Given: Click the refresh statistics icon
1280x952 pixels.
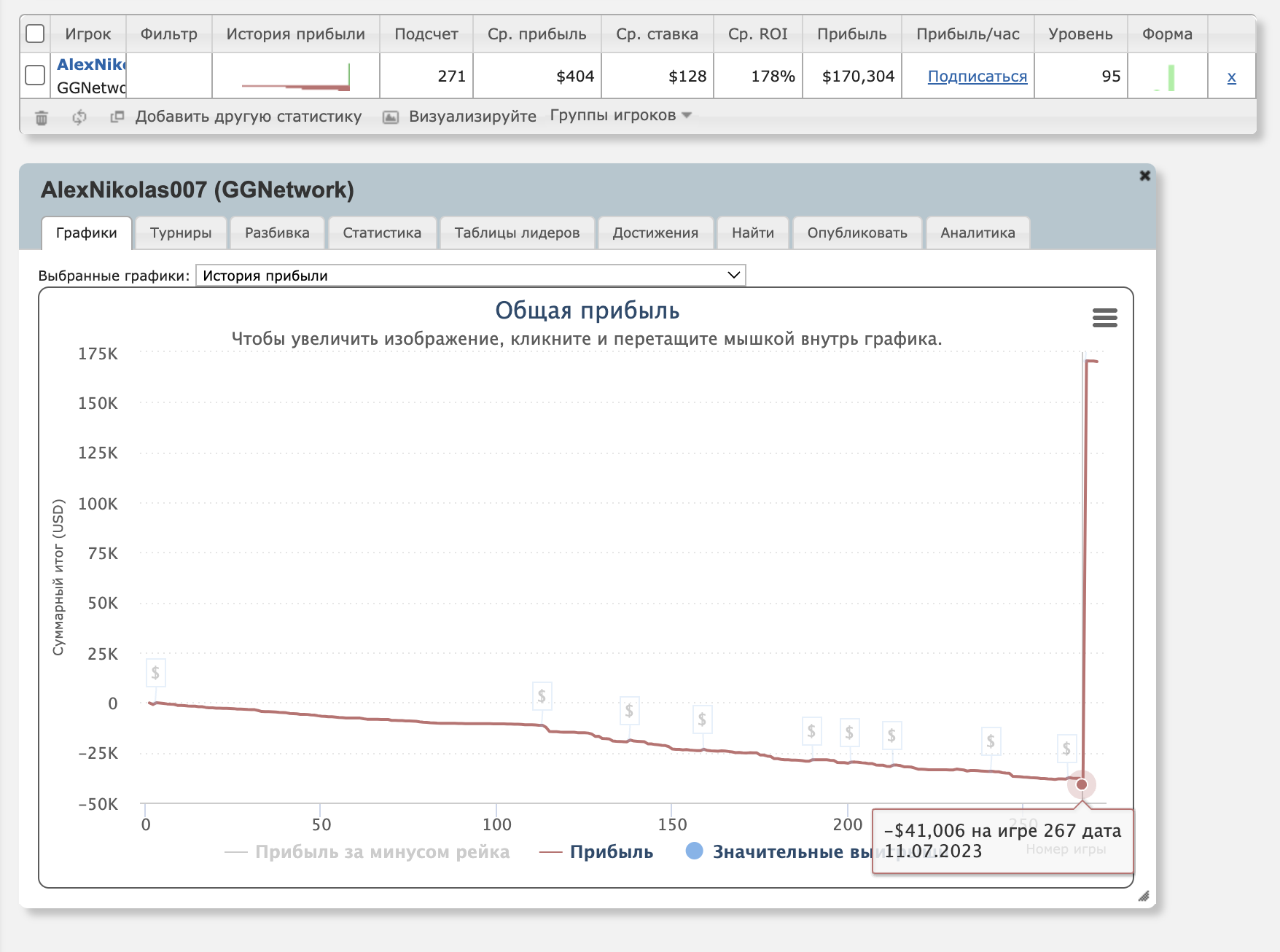Looking at the screenshot, I should [79, 117].
